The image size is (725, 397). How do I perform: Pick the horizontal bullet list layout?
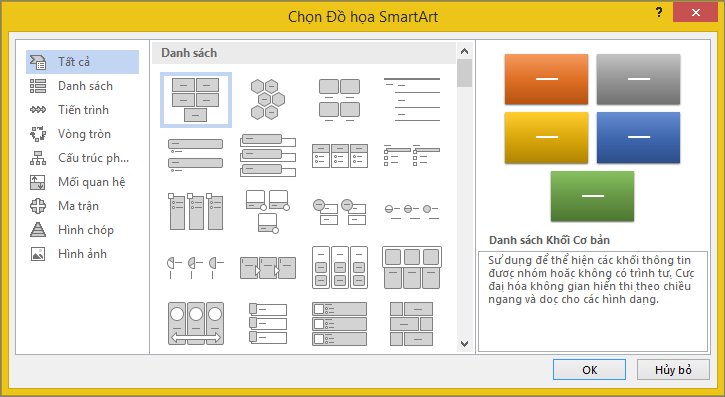pos(339,155)
